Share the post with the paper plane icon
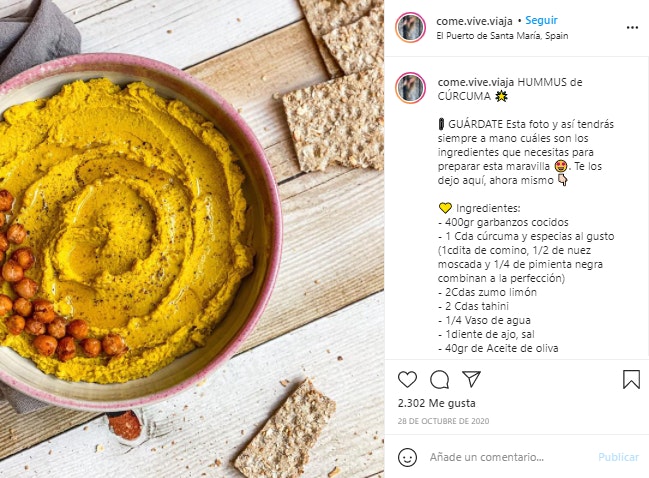This screenshot has height=478, width=649. tap(471, 379)
